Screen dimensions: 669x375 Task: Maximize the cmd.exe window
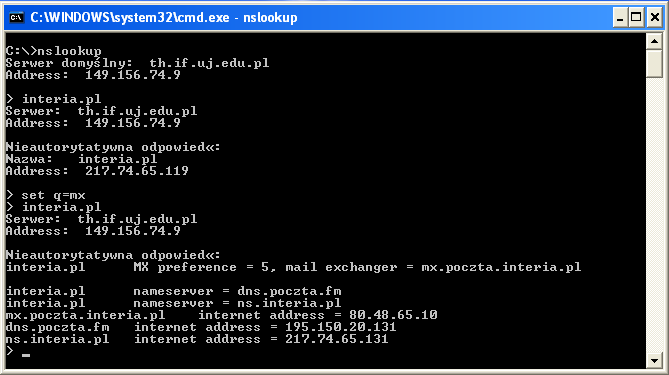(x=636, y=17)
